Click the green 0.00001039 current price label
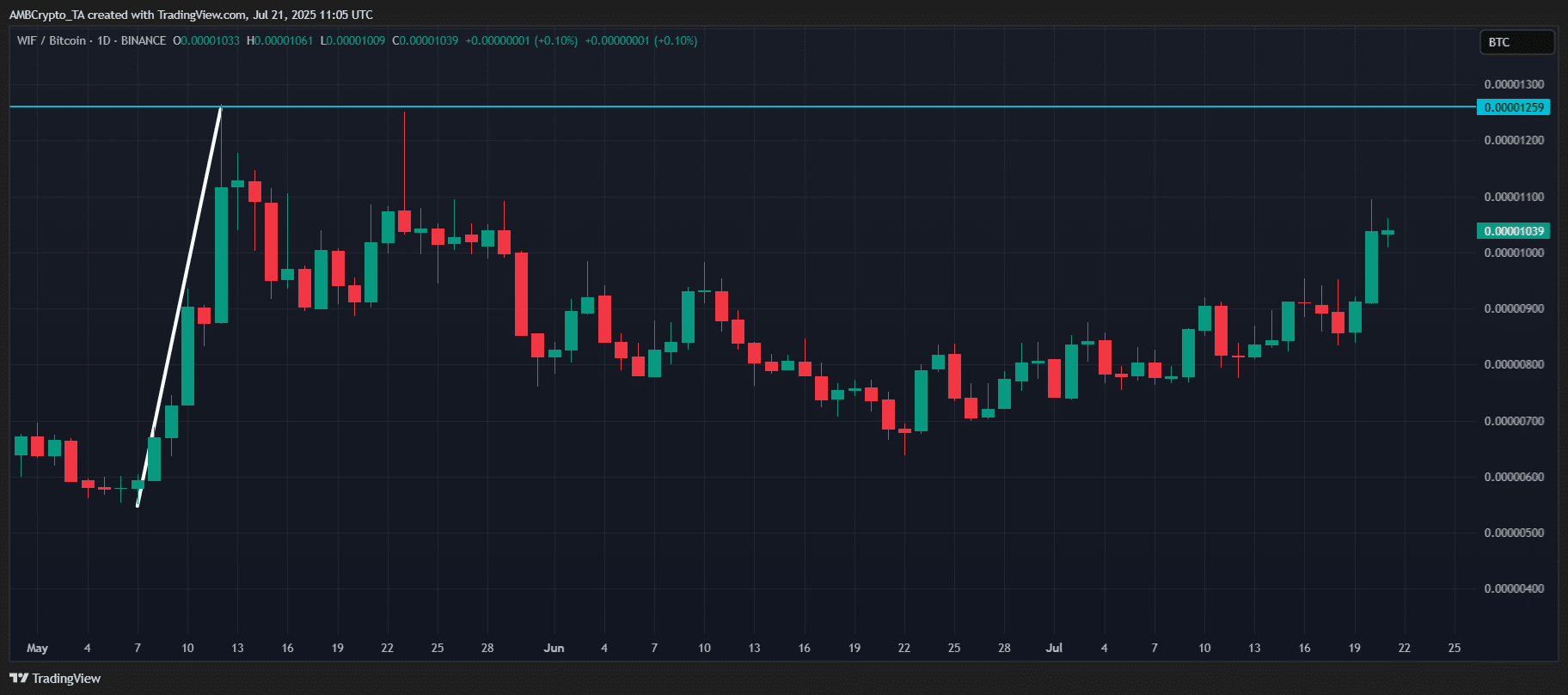The image size is (1568, 695). tap(1514, 231)
